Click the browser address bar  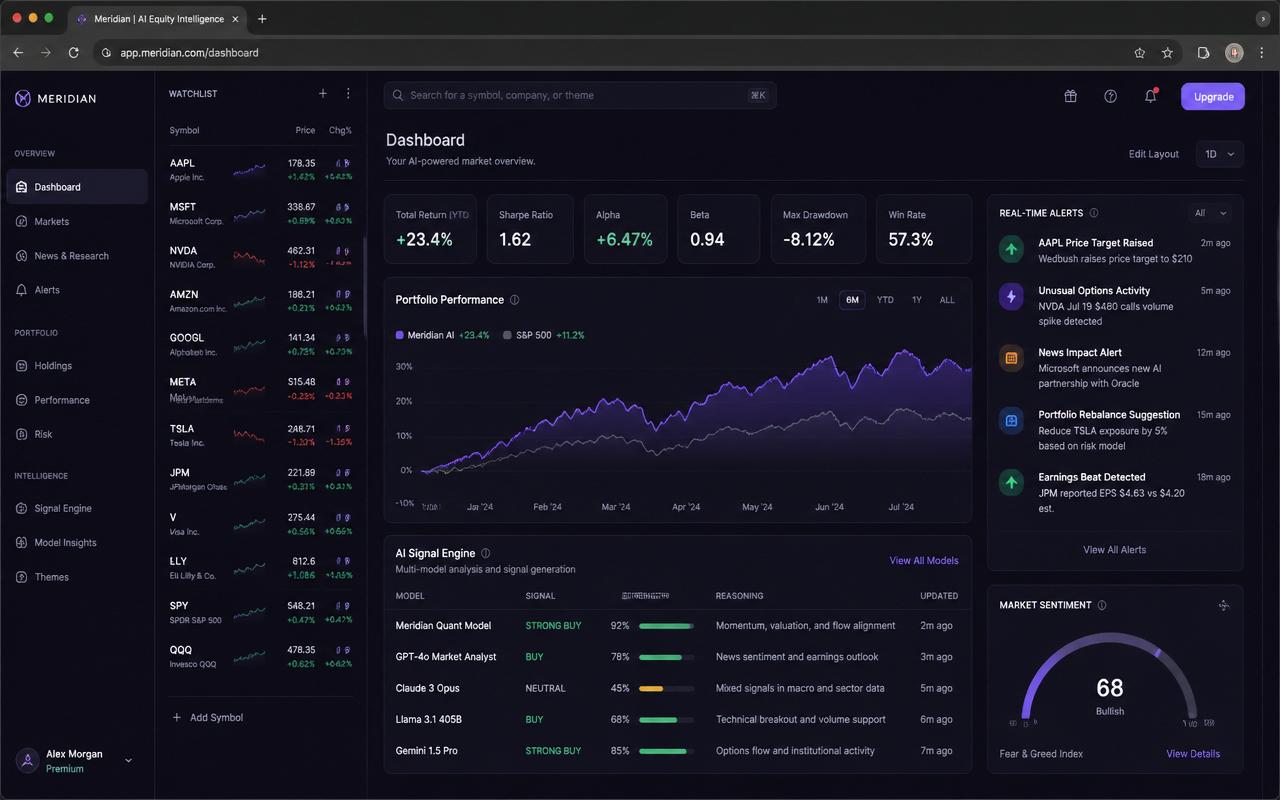tap(610, 53)
